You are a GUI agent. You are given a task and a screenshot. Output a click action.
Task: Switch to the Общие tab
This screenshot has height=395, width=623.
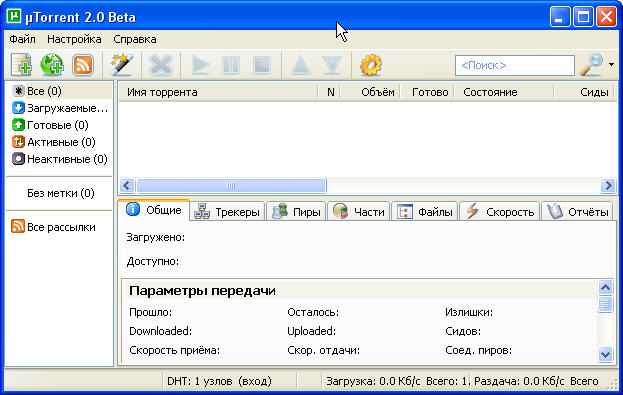pos(154,210)
